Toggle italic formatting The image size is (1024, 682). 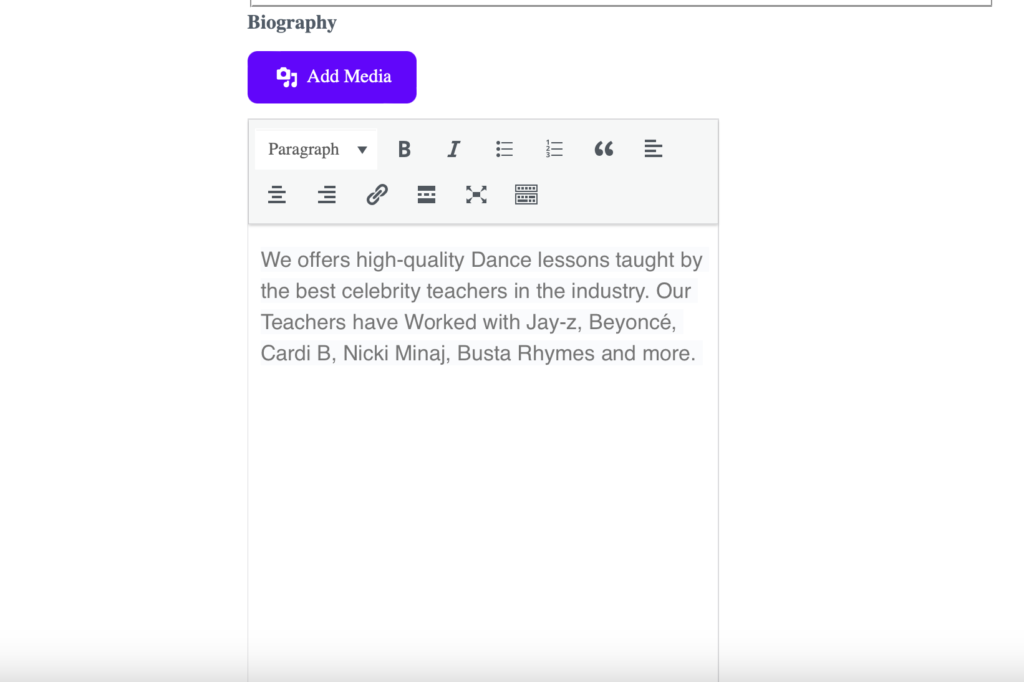point(454,150)
